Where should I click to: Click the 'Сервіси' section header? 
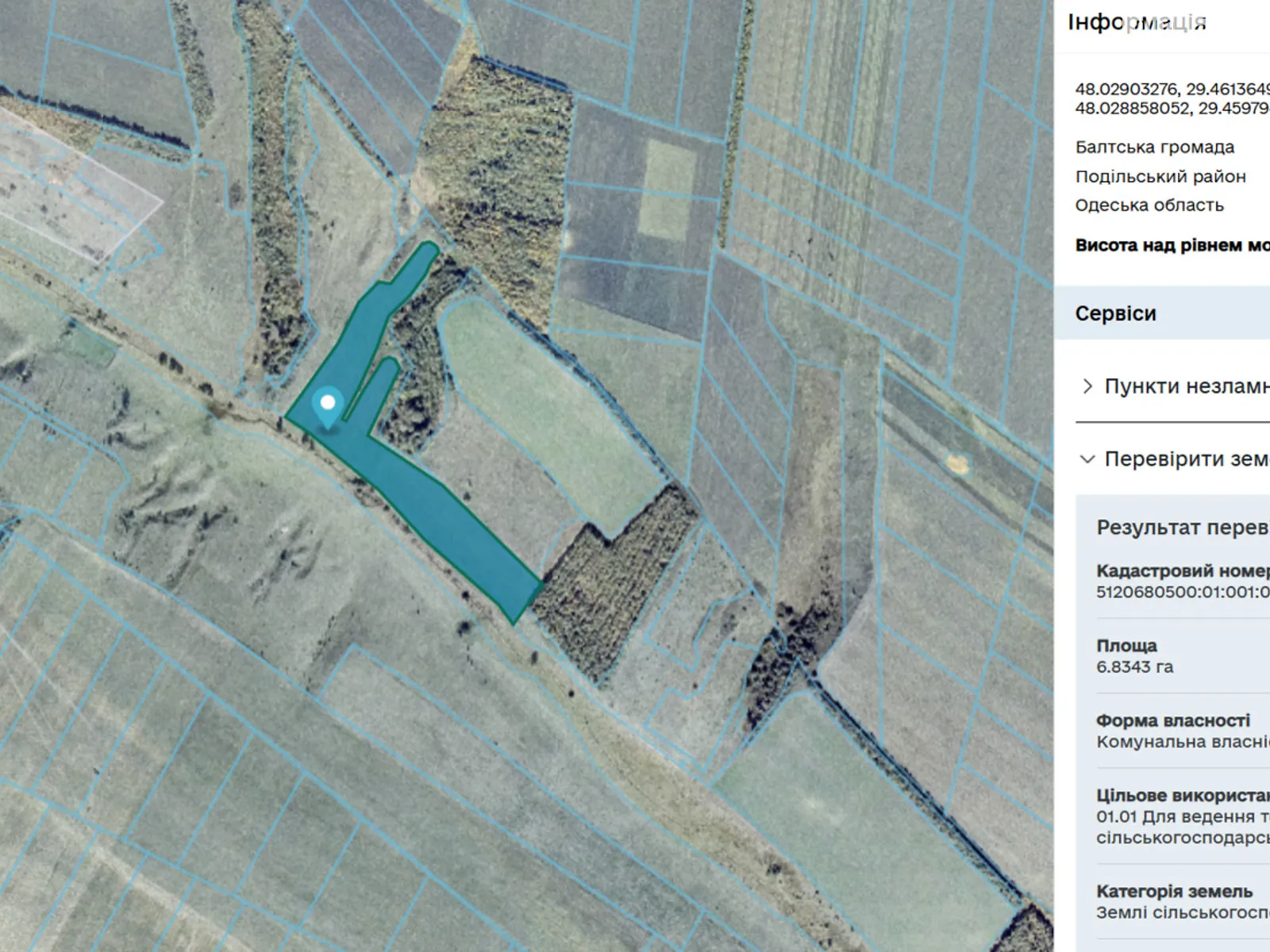(1115, 313)
